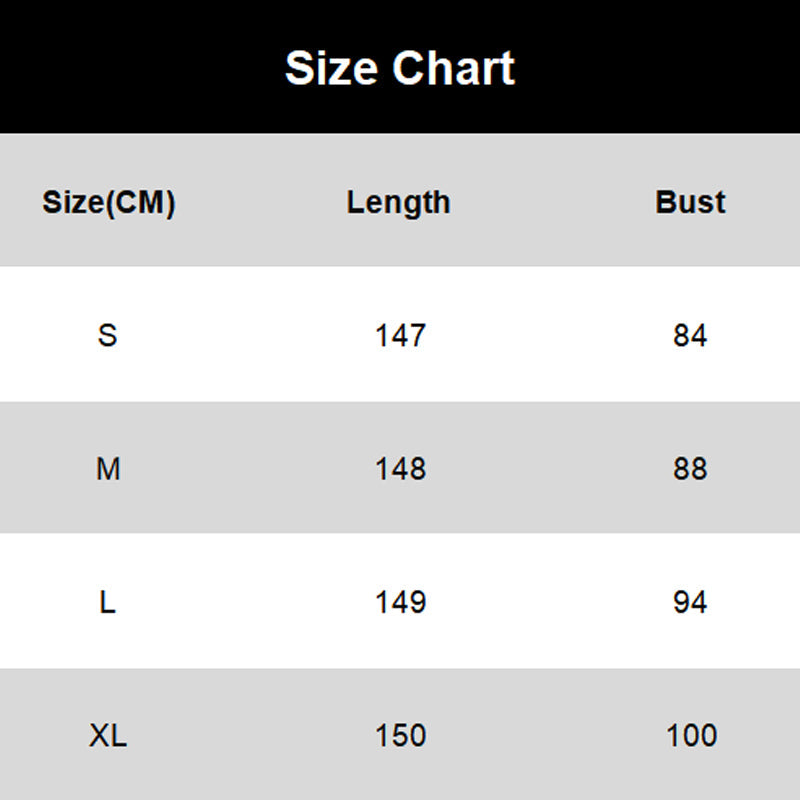Click the 149 length value
This screenshot has width=800, height=800.
tap(400, 602)
